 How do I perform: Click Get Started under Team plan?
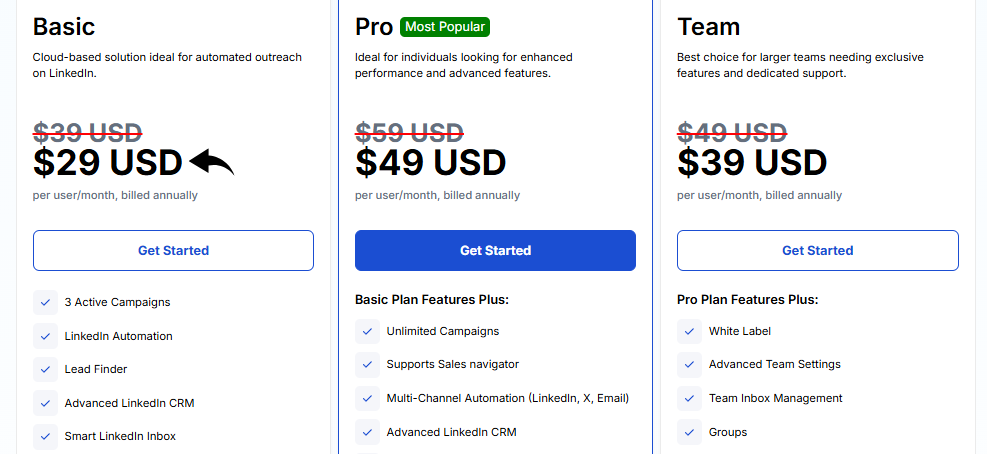[x=817, y=250]
